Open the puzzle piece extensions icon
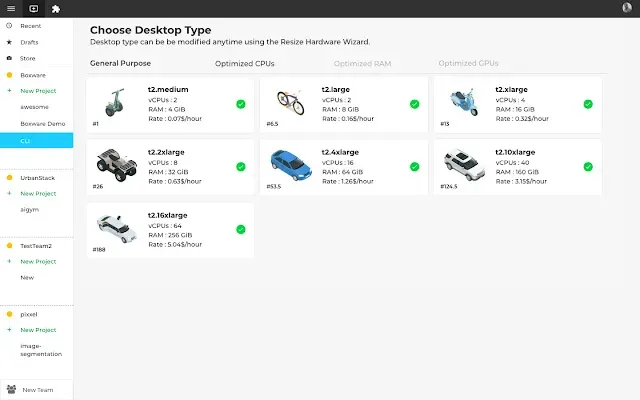The width and height of the screenshot is (640, 400). tap(56, 9)
